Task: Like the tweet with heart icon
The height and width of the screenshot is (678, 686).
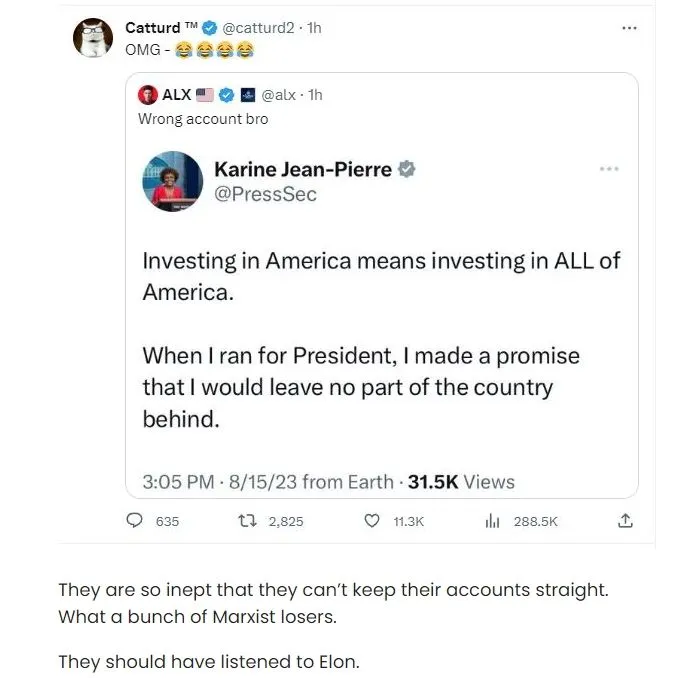Action: (x=372, y=521)
